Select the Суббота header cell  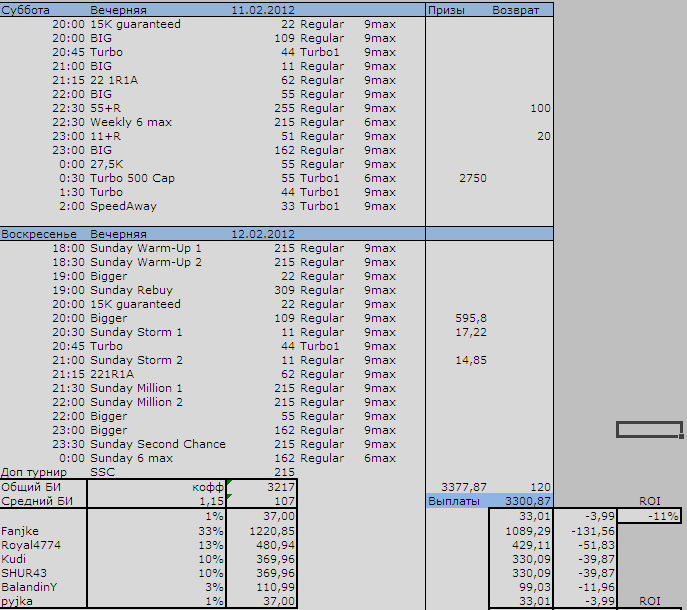[x=25, y=10]
